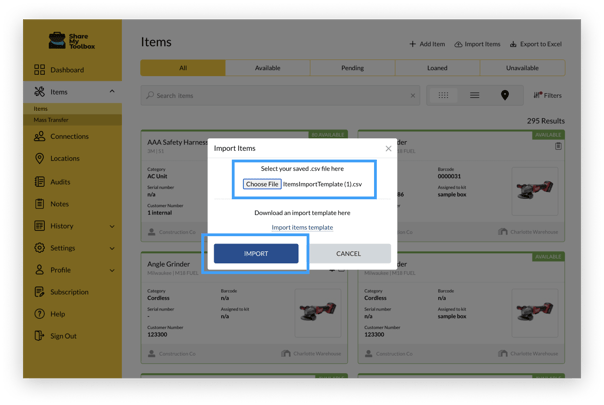The image size is (604, 405).
Task: Collapse the Items sidebar section chevron
Action: (112, 91)
